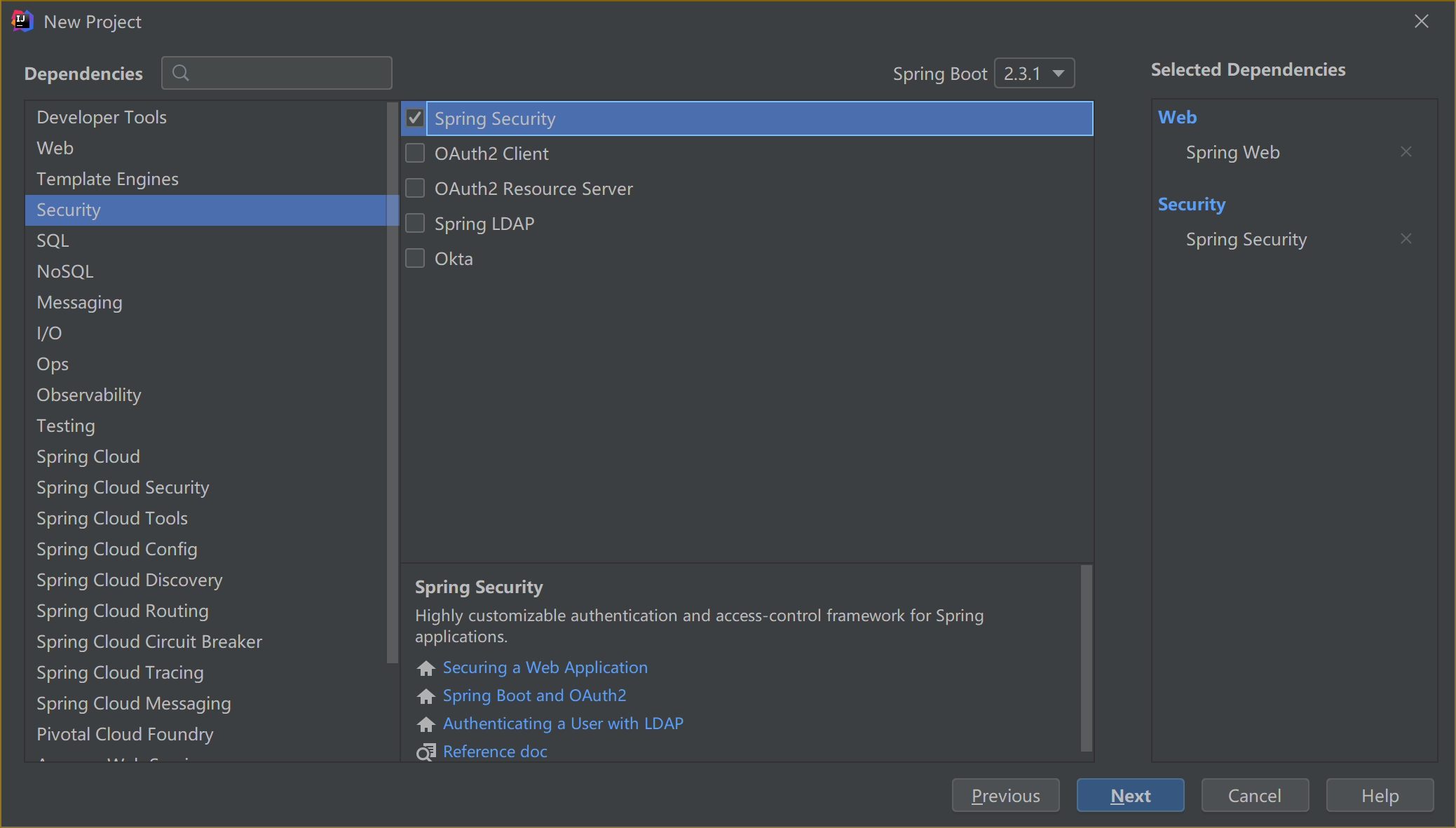Select Spring Cloud Messaging category
Image resolution: width=1456 pixels, height=828 pixels.
click(206, 703)
